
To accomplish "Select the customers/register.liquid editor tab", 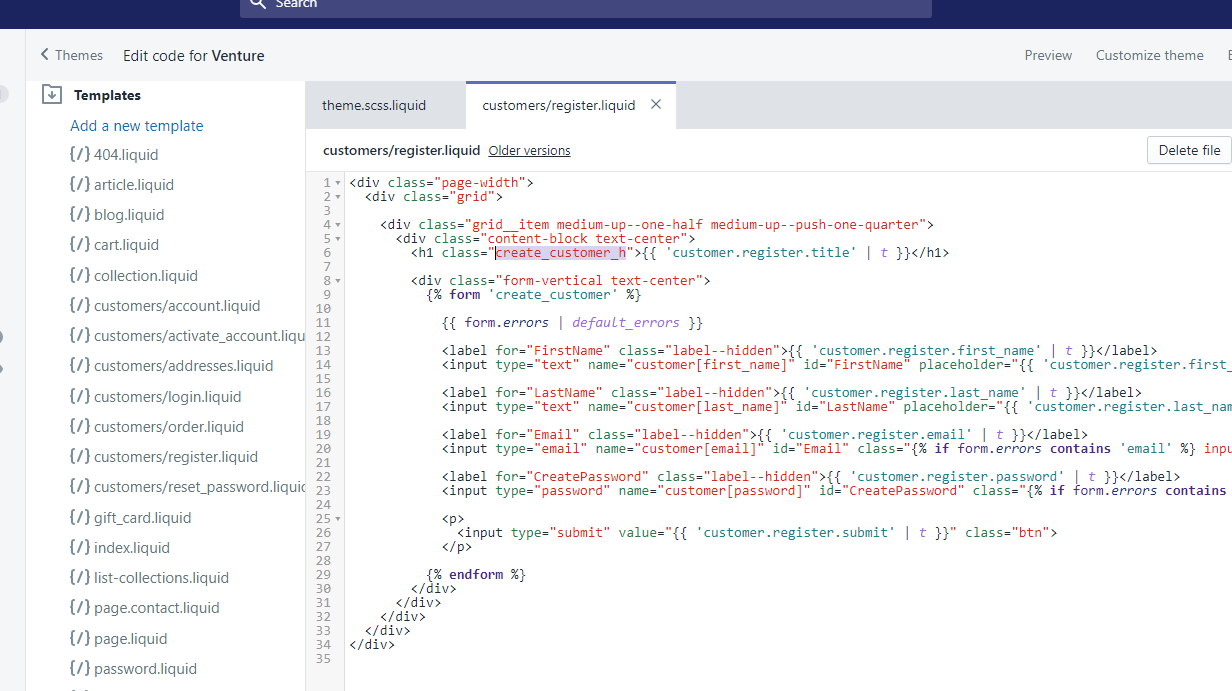I will (558, 105).
